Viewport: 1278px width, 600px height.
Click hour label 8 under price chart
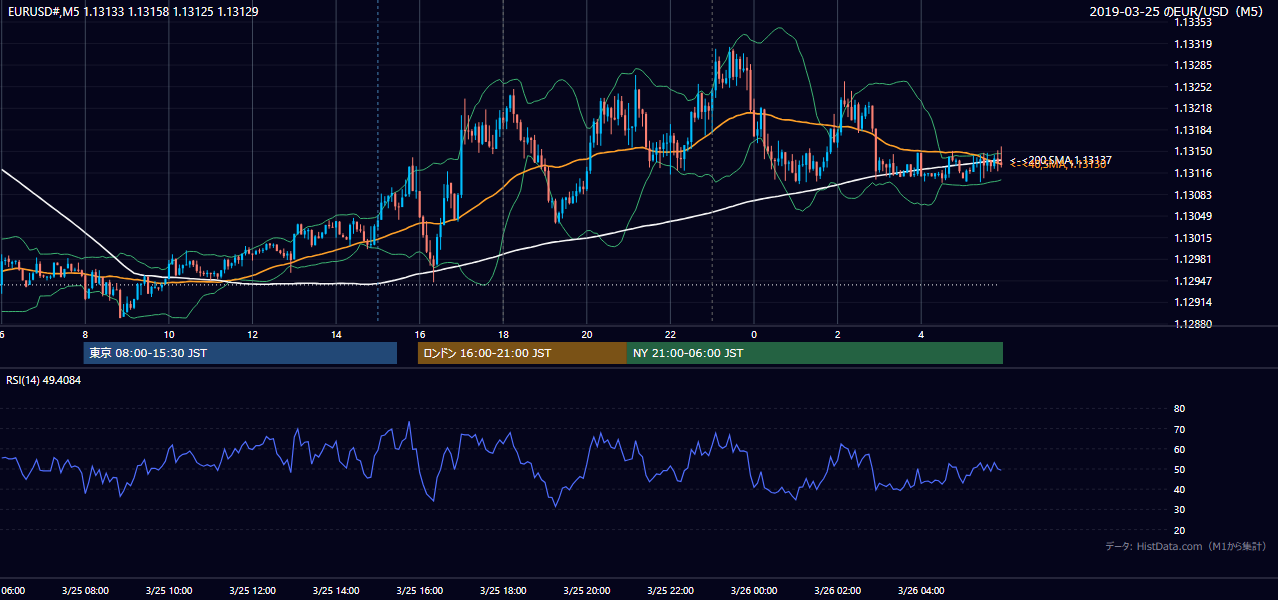85,334
